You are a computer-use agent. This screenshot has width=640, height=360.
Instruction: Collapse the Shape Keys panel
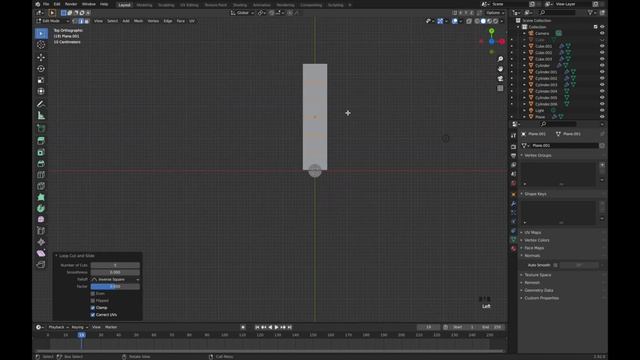pos(522,194)
